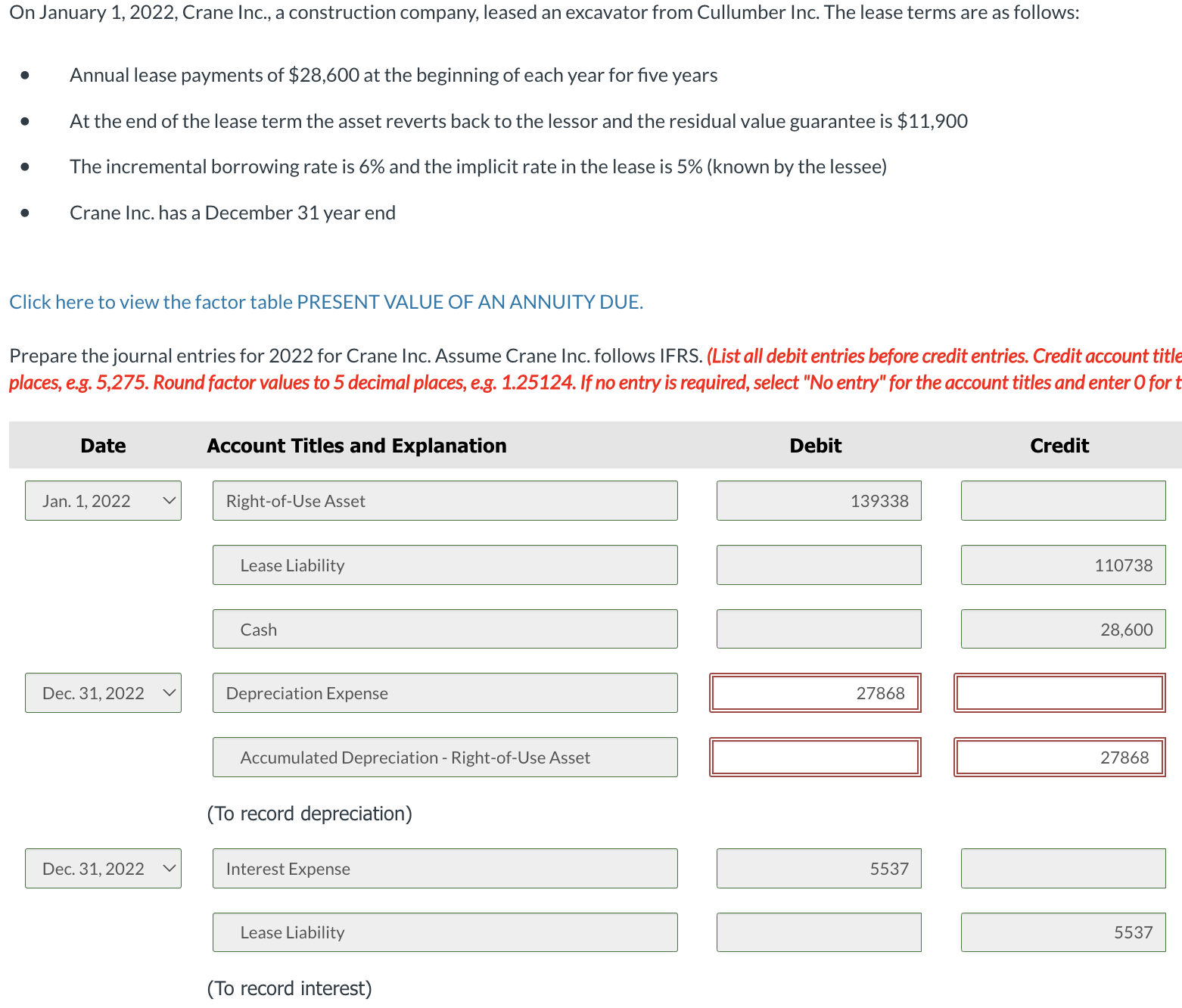This screenshot has width=1182, height=1008.
Task: Select the debit field showing 5537
Action: pos(818,868)
